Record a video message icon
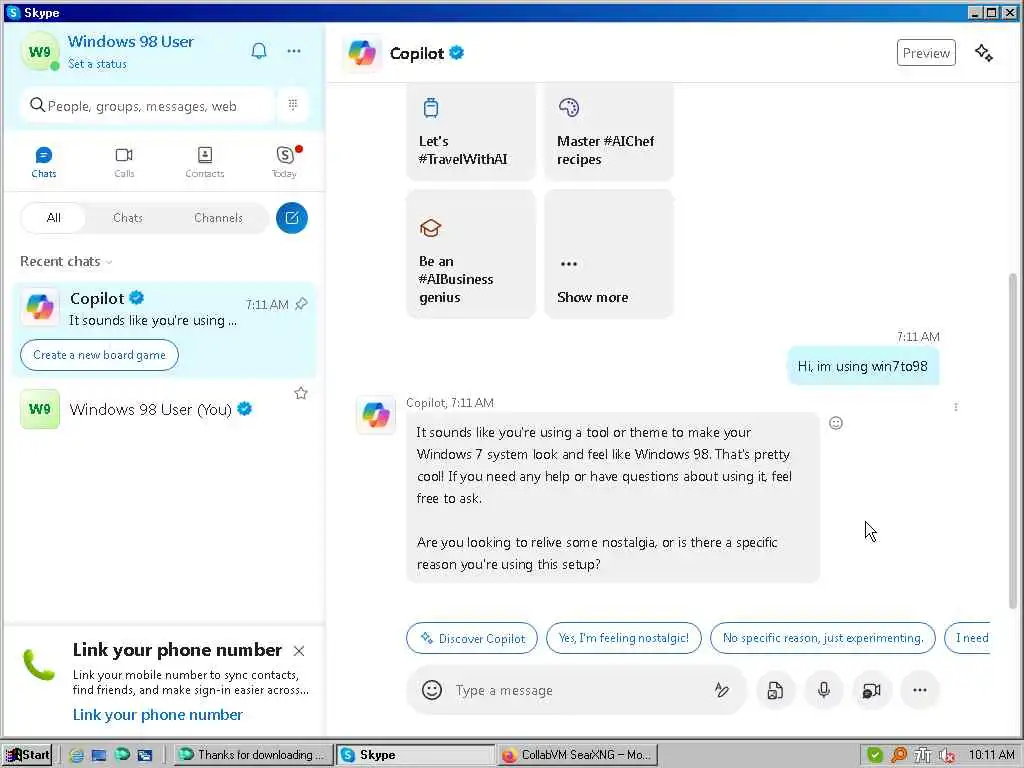Viewport: 1024px width, 768px height. [x=872, y=690]
